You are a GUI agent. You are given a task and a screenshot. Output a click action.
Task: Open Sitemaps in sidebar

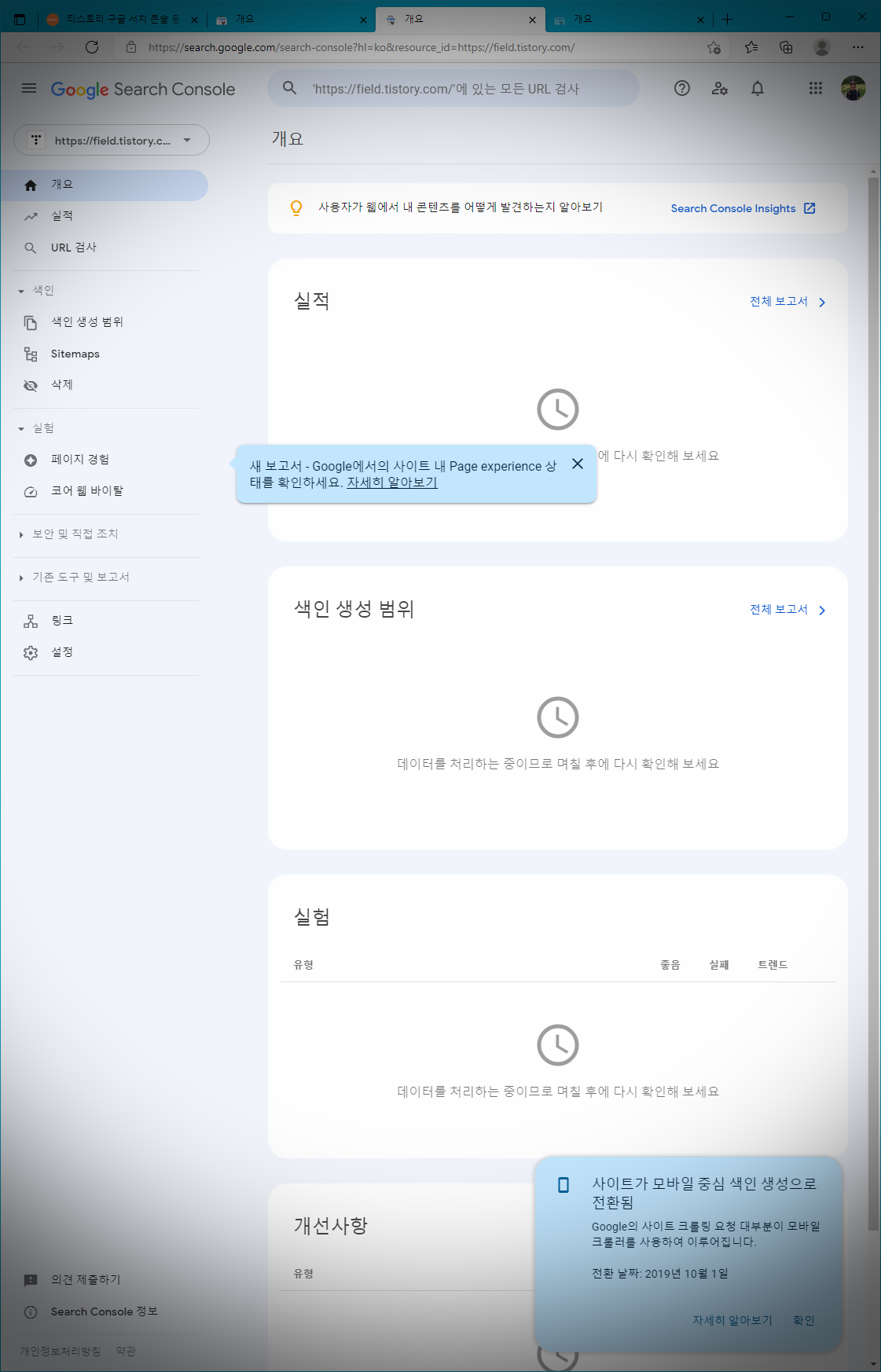[104, 354]
